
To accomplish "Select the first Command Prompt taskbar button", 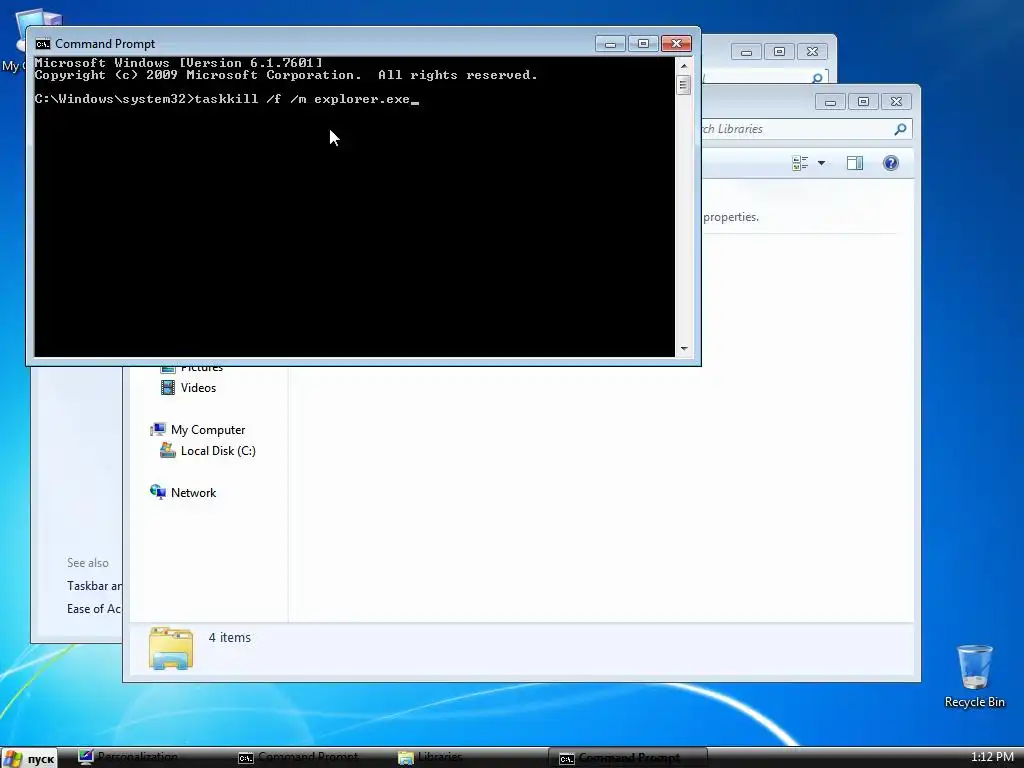I will point(298,758).
